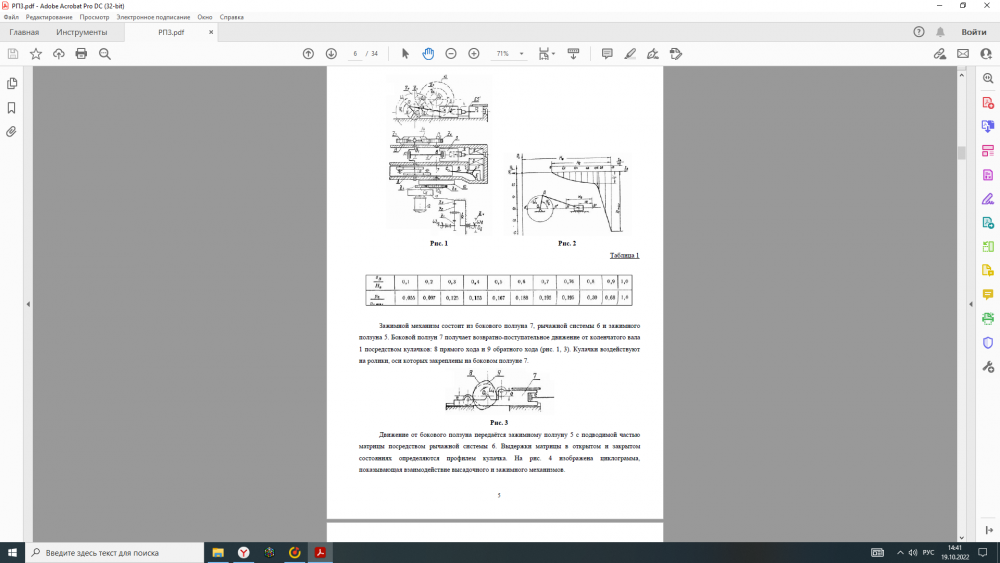Click the Войти sign-in button

click(974, 32)
